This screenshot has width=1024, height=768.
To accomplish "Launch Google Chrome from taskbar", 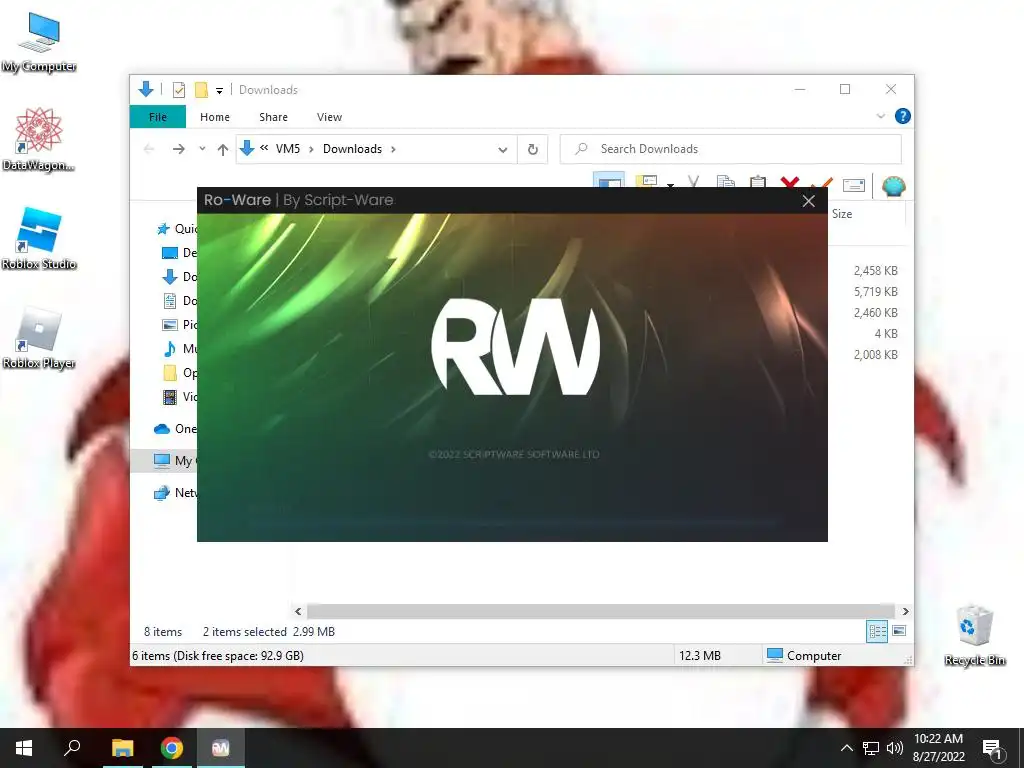I will 172,748.
